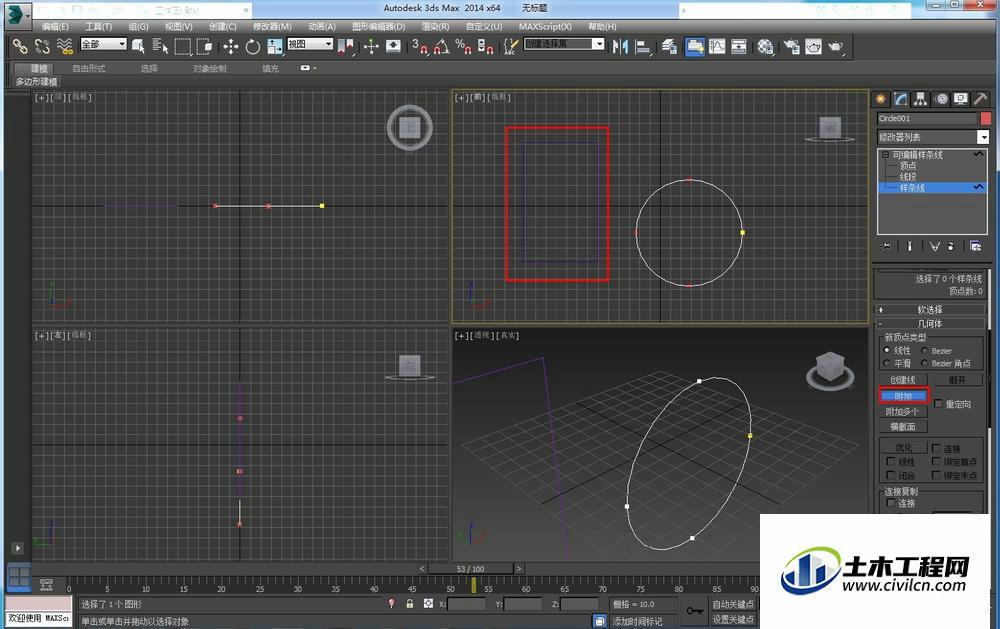Switch to the Hierarchy command panel
1000x629 pixels.
tap(920, 99)
